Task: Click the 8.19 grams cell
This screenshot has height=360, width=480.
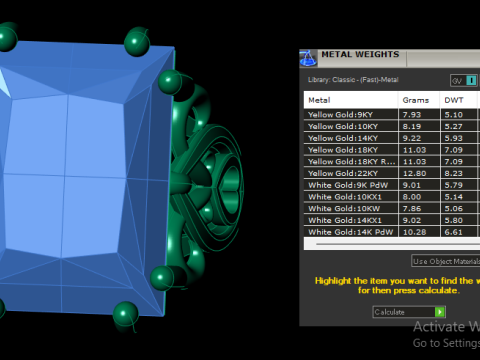Action: [x=419, y=126]
